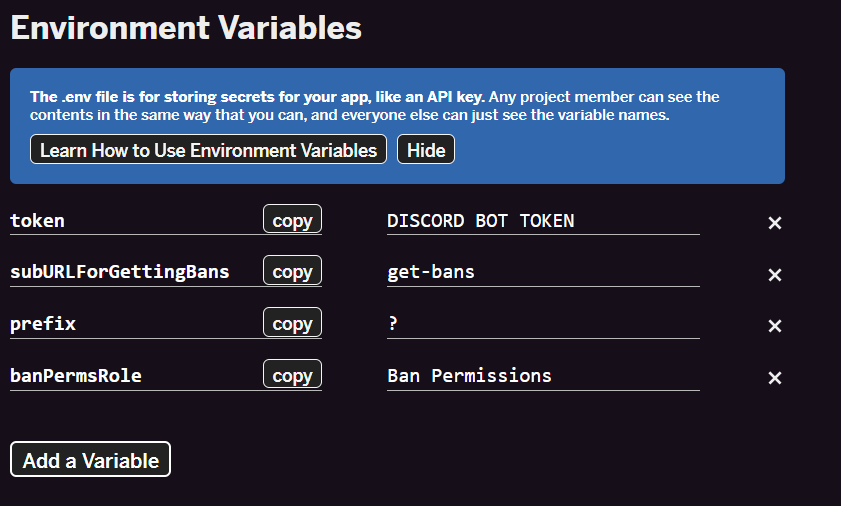Edit the banPermsRole name field

[134, 376]
